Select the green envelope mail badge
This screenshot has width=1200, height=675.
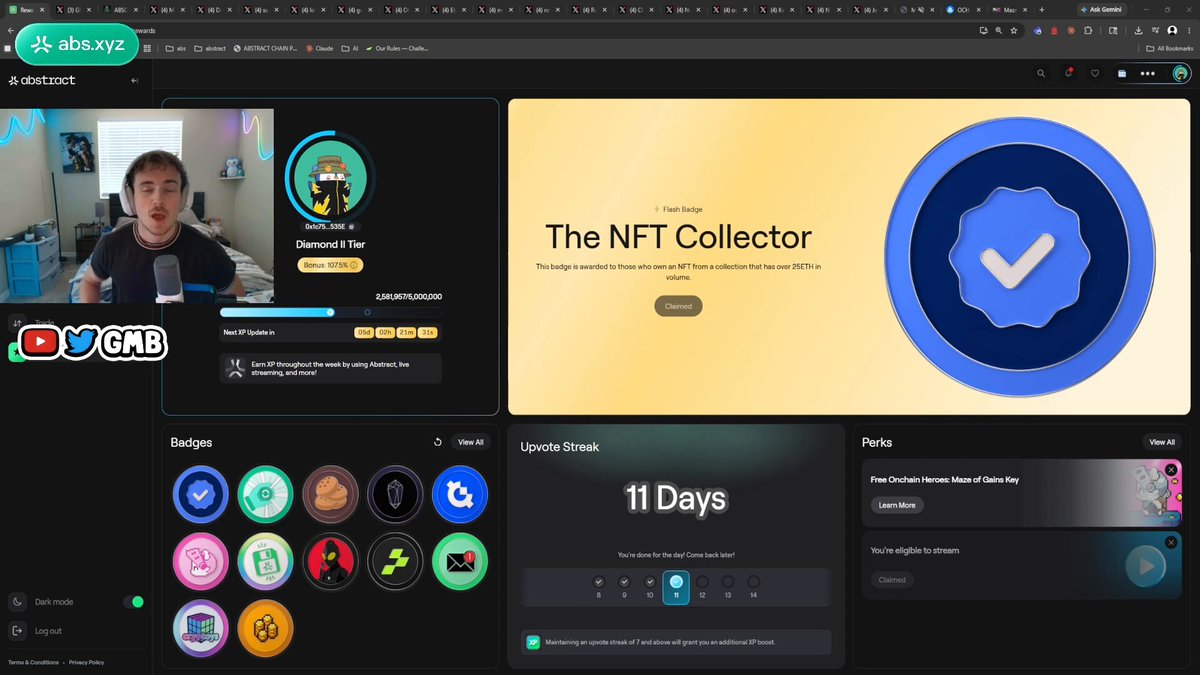460,561
